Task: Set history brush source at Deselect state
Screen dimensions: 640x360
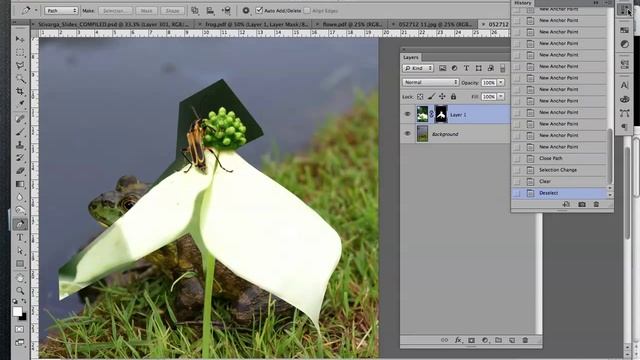Action: (x=517, y=193)
